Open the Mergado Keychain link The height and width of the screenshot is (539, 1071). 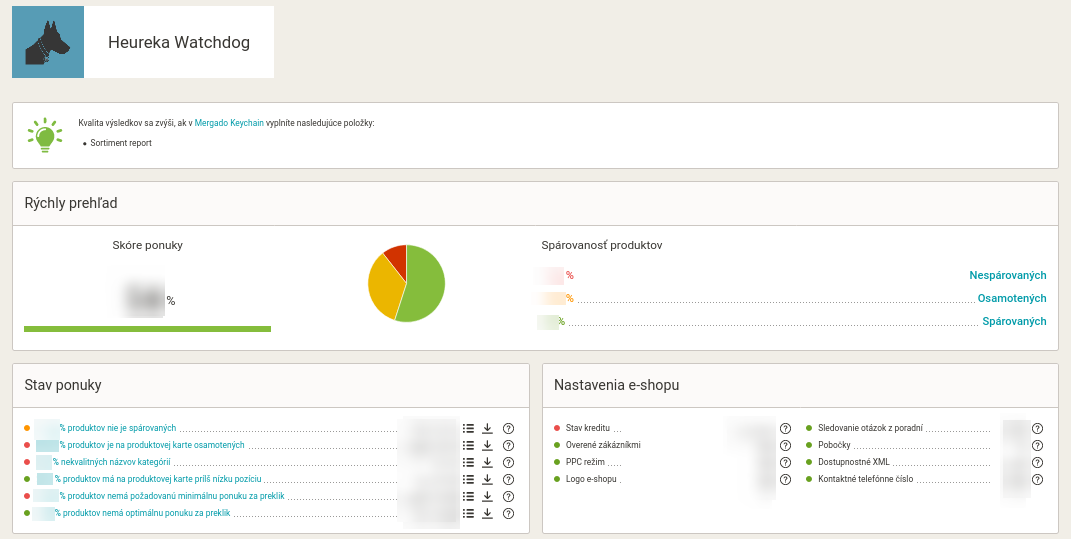[x=229, y=123]
